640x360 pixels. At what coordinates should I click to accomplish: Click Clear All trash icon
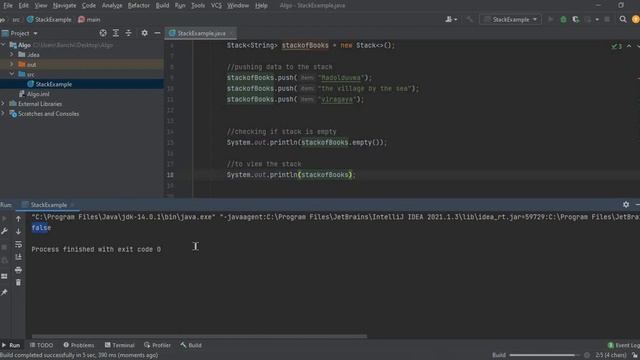[x=18, y=282]
